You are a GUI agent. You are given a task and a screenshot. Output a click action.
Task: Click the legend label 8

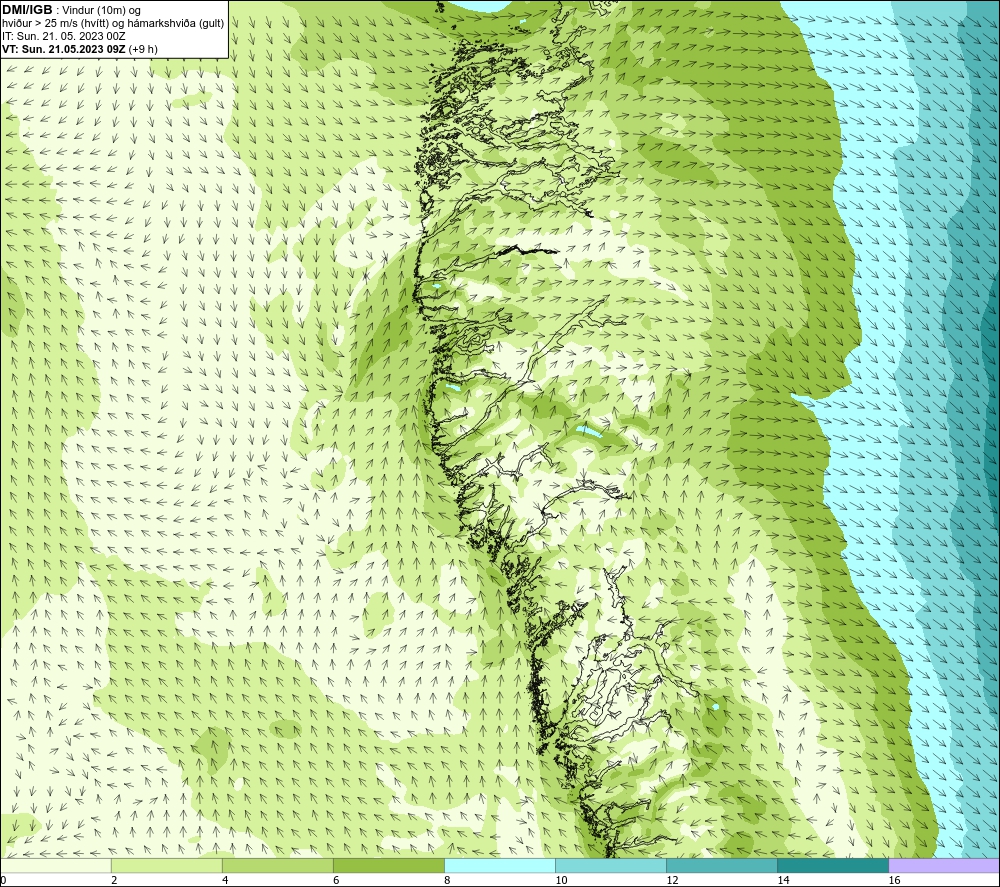[x=447, y=880]
